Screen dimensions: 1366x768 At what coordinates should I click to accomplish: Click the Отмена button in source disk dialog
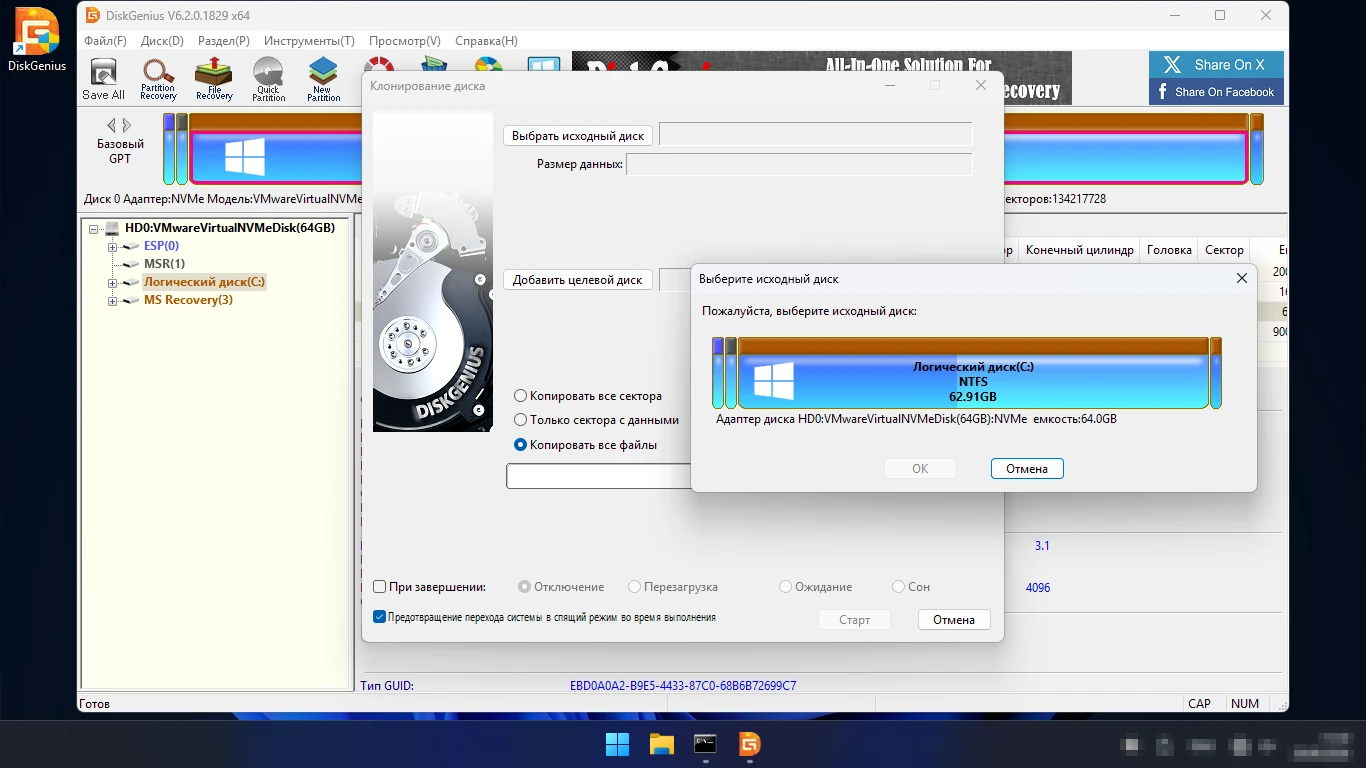1027,468
